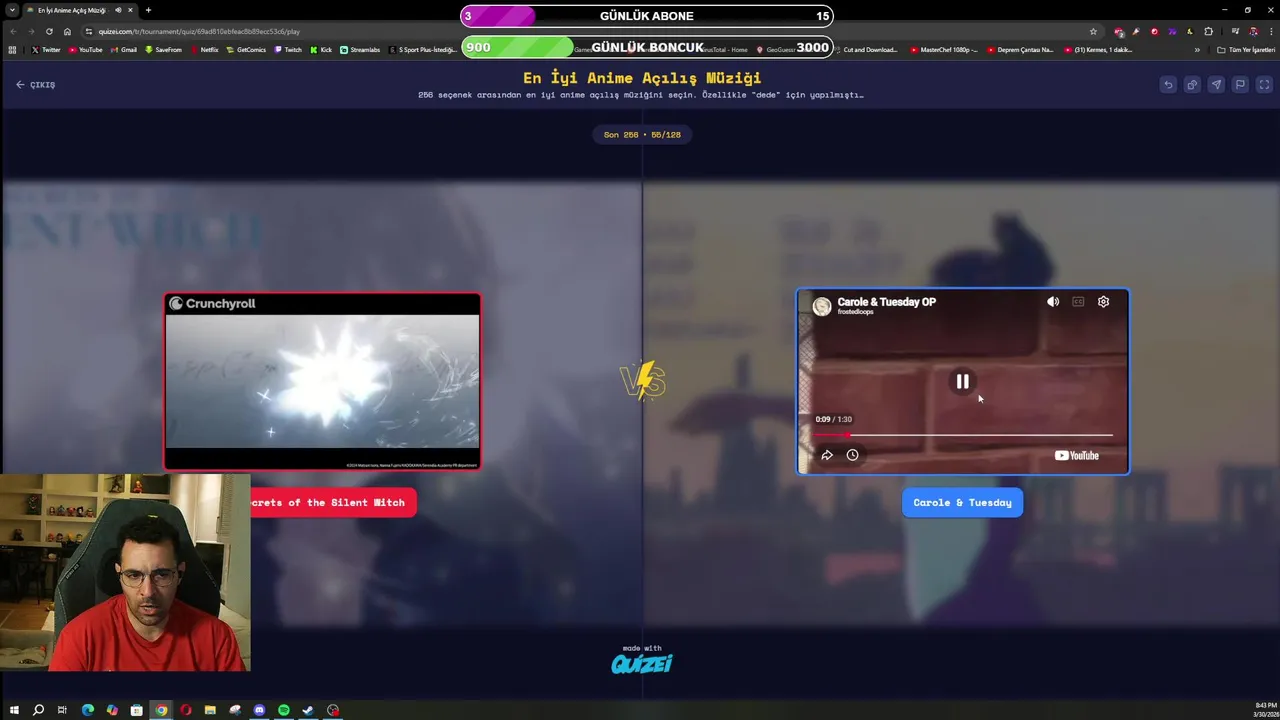Open a new browser tab
Screen dimensions: 1280x720
148,10
